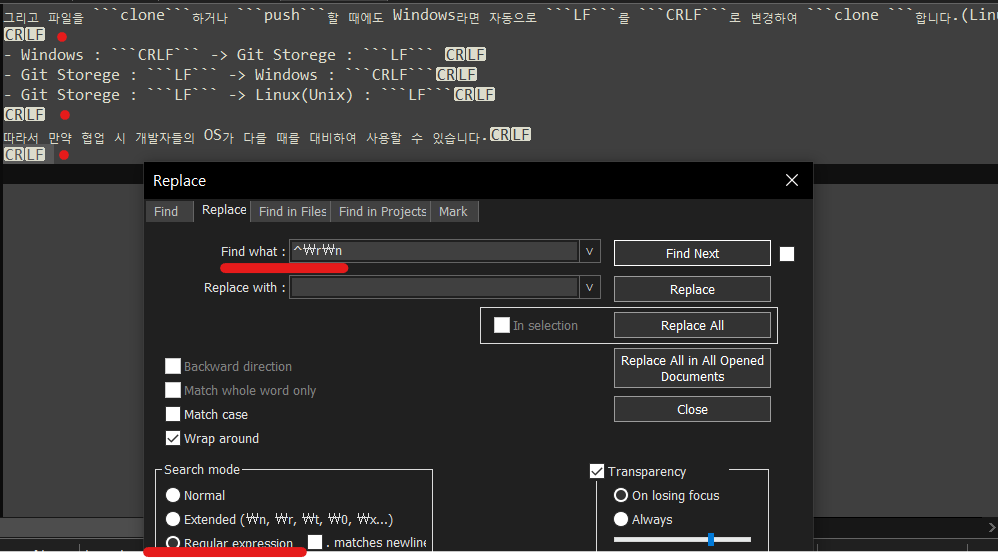Image resolution: width=998 pixels, height=558 pixels.
Task: Switch to the Mark tab
Action: pos(453,212)
